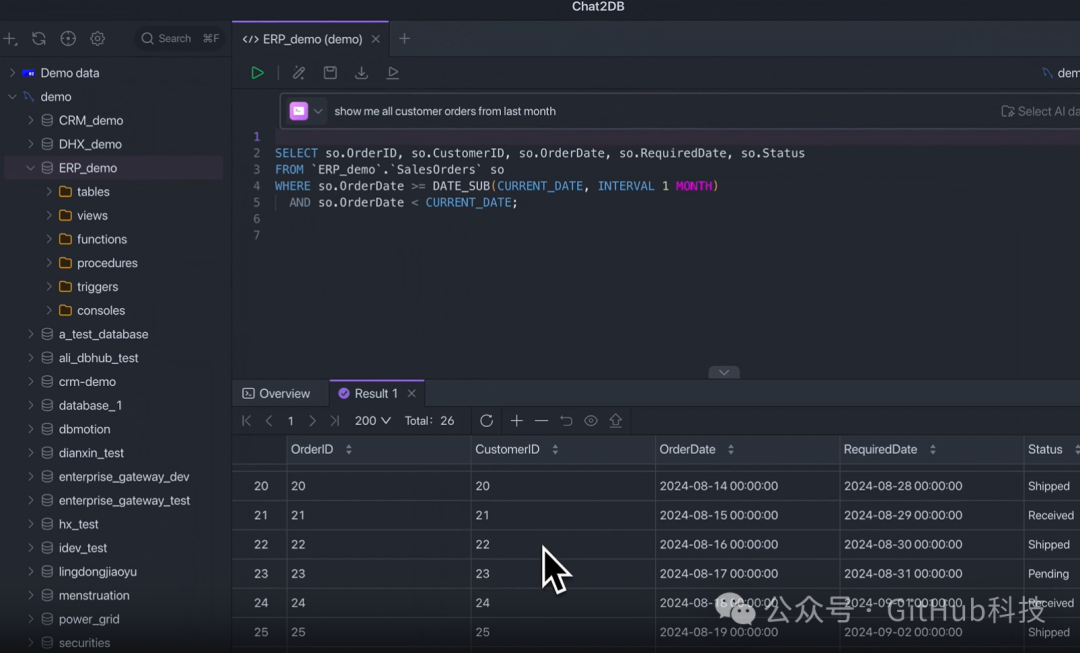1080x653 pixels.
Task: Open the 200 page size dropdown
Action: coord(372,421)
